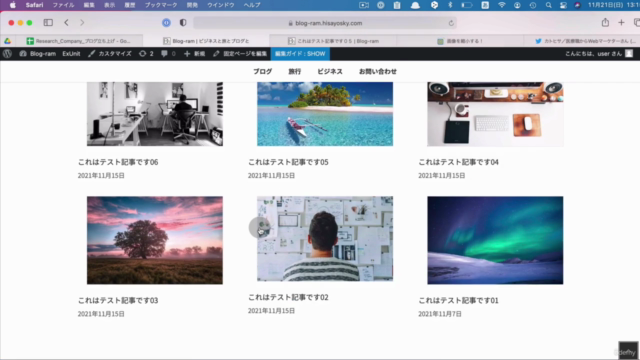Open the ファイル menu
640x360 pixels.
coord(63,5)
